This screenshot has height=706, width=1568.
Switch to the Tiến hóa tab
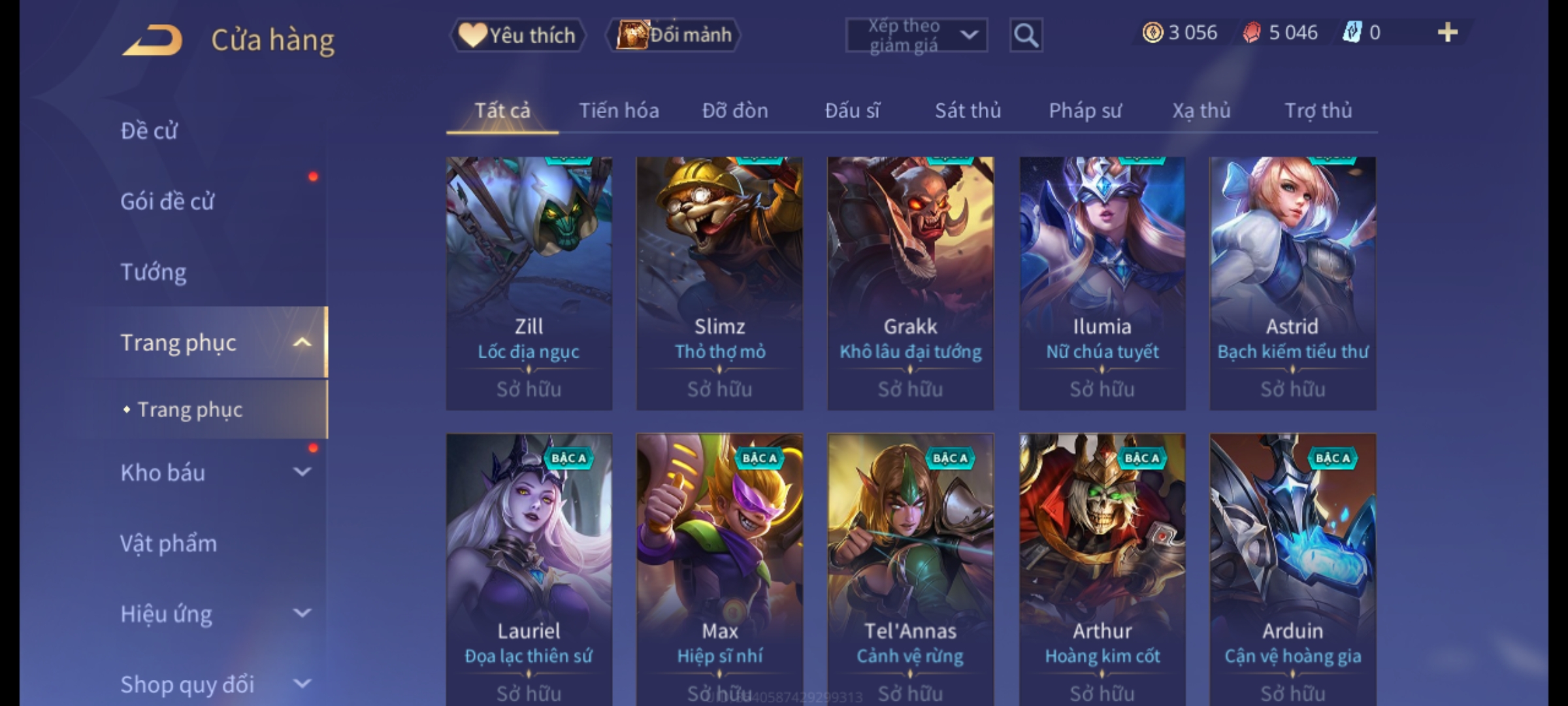(x=619, y=110)
